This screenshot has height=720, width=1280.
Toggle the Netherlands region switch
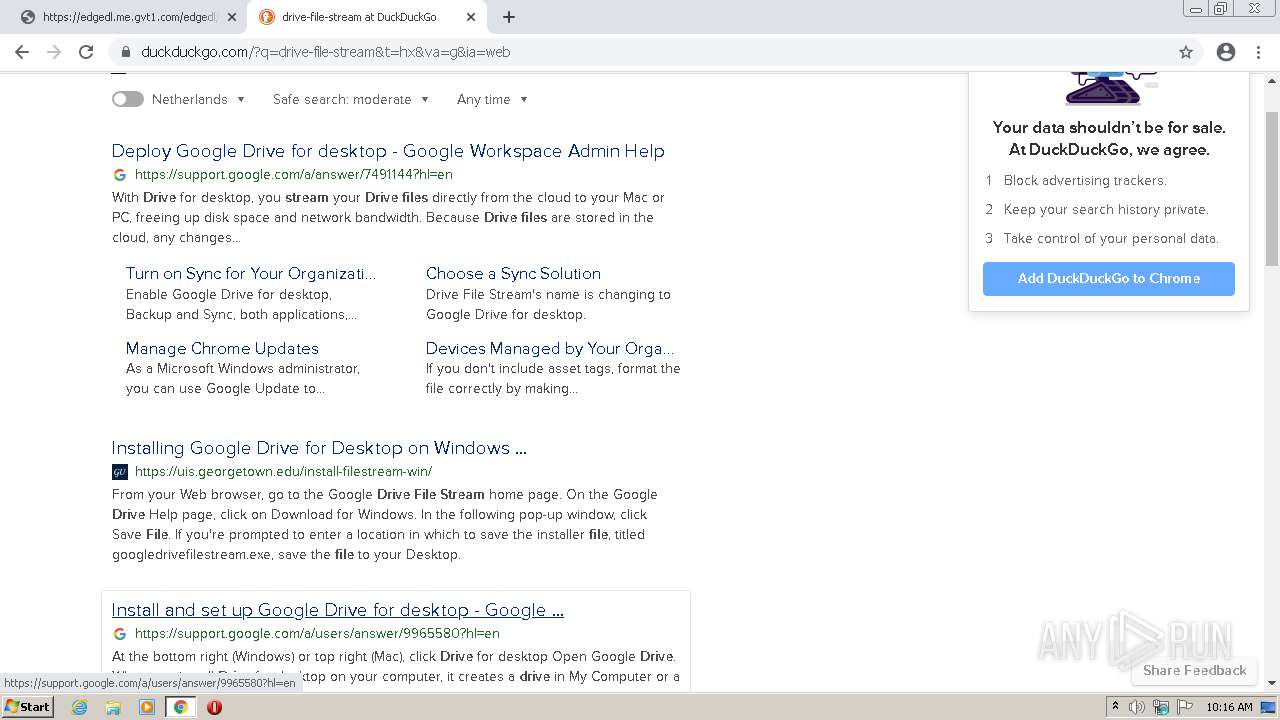[127, 99]
